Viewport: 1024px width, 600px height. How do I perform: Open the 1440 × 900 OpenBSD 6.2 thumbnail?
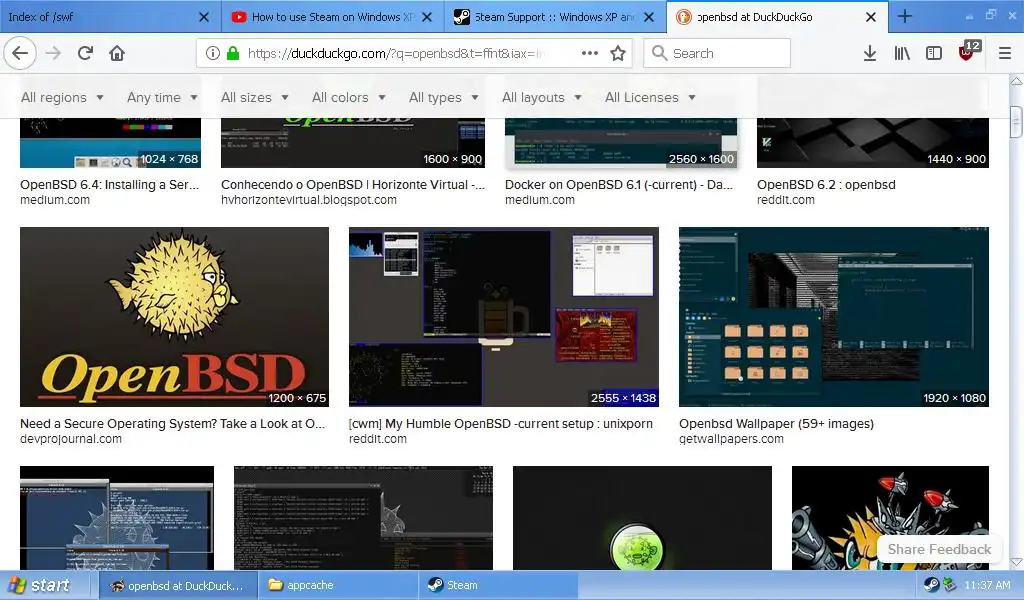pyautogui.click(x=872, y=143)
